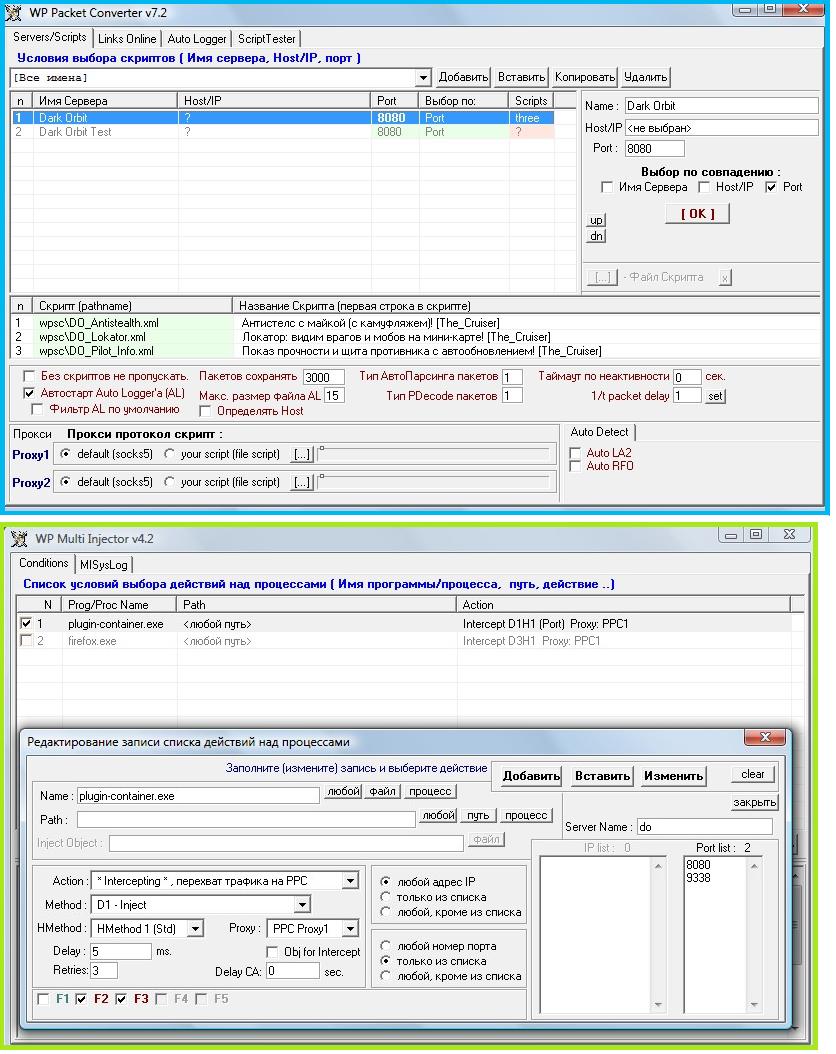The width and height of the screenshot is (836, 1054).
Task: Enable the Auto RFO checkbox
Action: (575, 467)
